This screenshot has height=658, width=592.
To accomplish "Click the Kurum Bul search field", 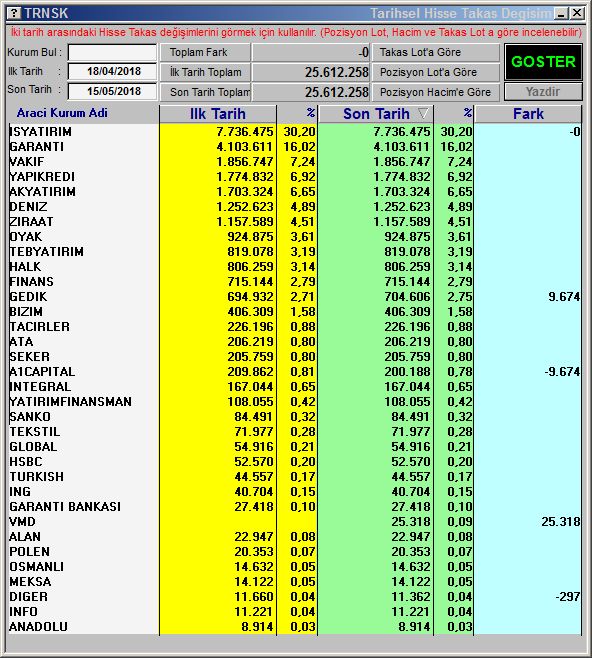I will [112, 52].
